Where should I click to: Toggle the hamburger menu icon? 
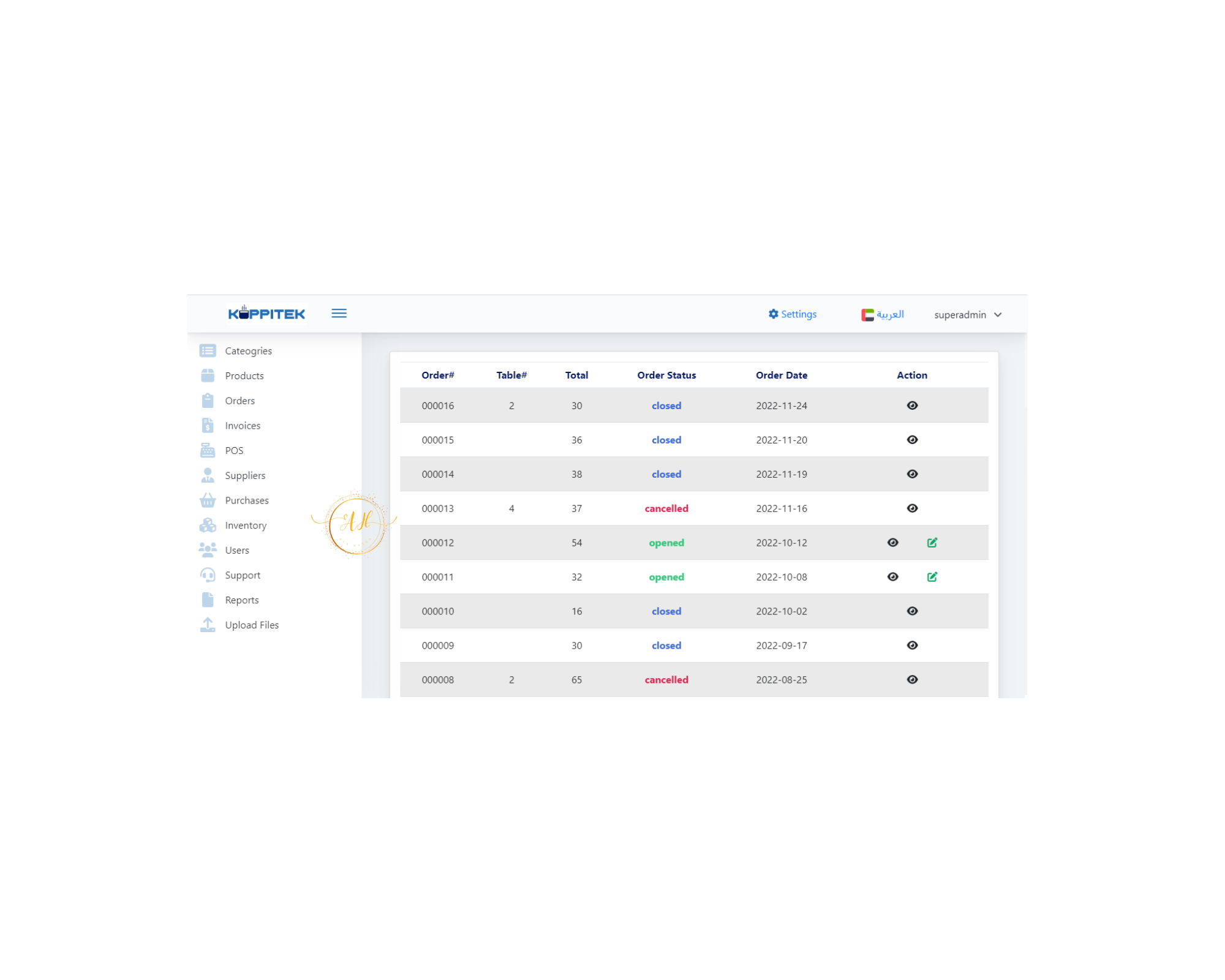click(339, 314)
